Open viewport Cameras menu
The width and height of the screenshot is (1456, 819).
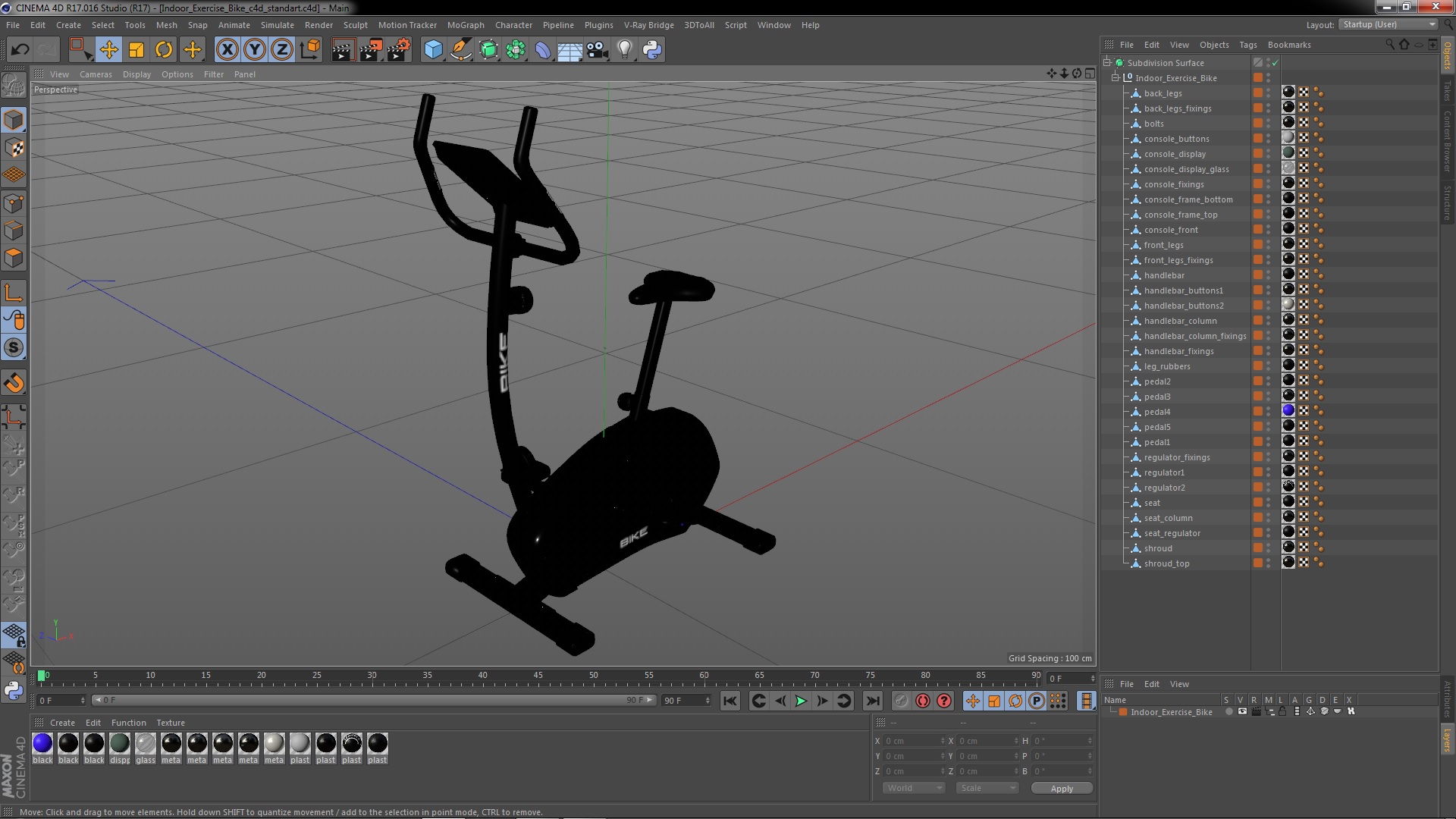coord(96,74)
